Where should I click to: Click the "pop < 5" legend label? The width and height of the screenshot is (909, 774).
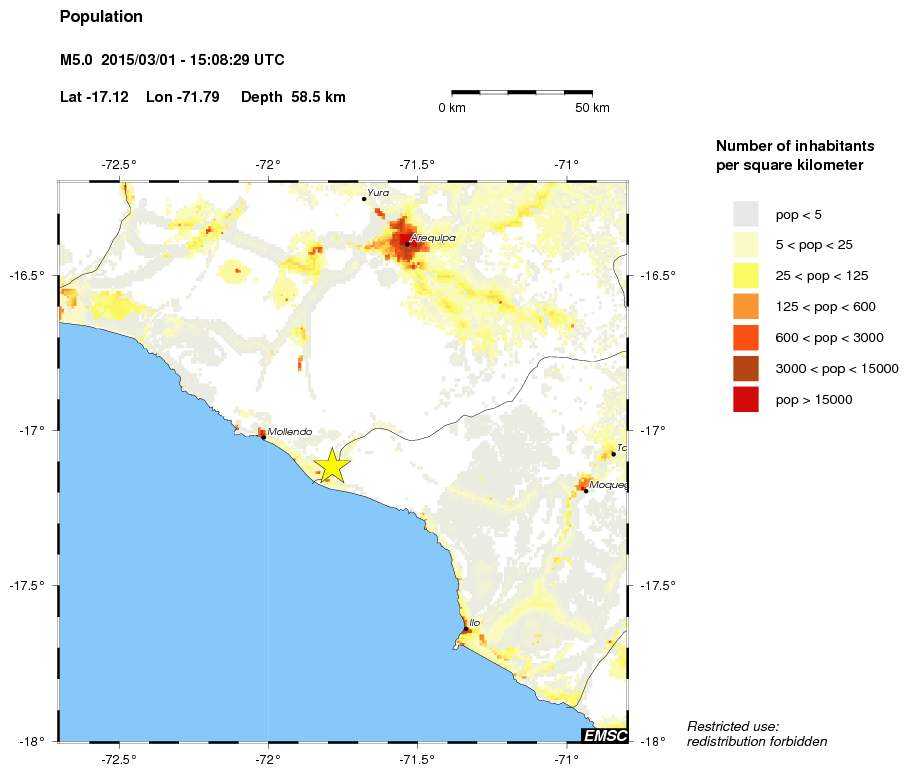point(798,215)
